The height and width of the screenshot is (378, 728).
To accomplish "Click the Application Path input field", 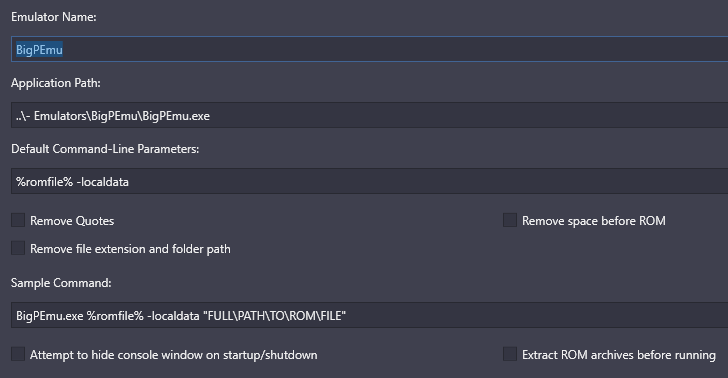I will click(370, 115).
